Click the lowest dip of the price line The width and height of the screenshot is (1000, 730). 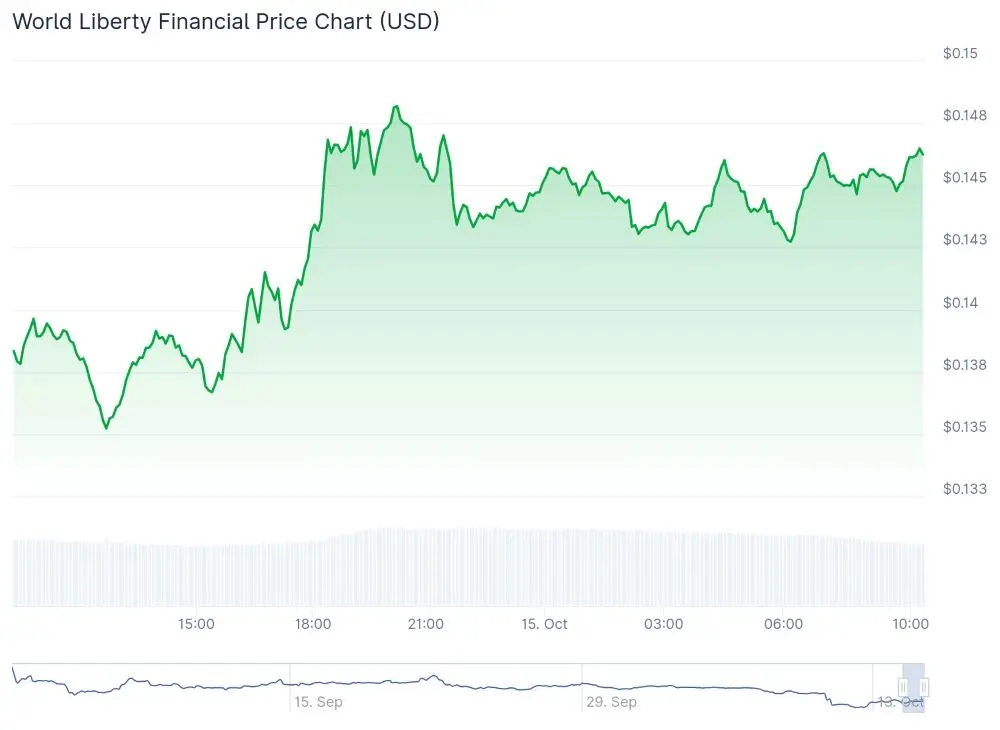click(x=106, y=428)
